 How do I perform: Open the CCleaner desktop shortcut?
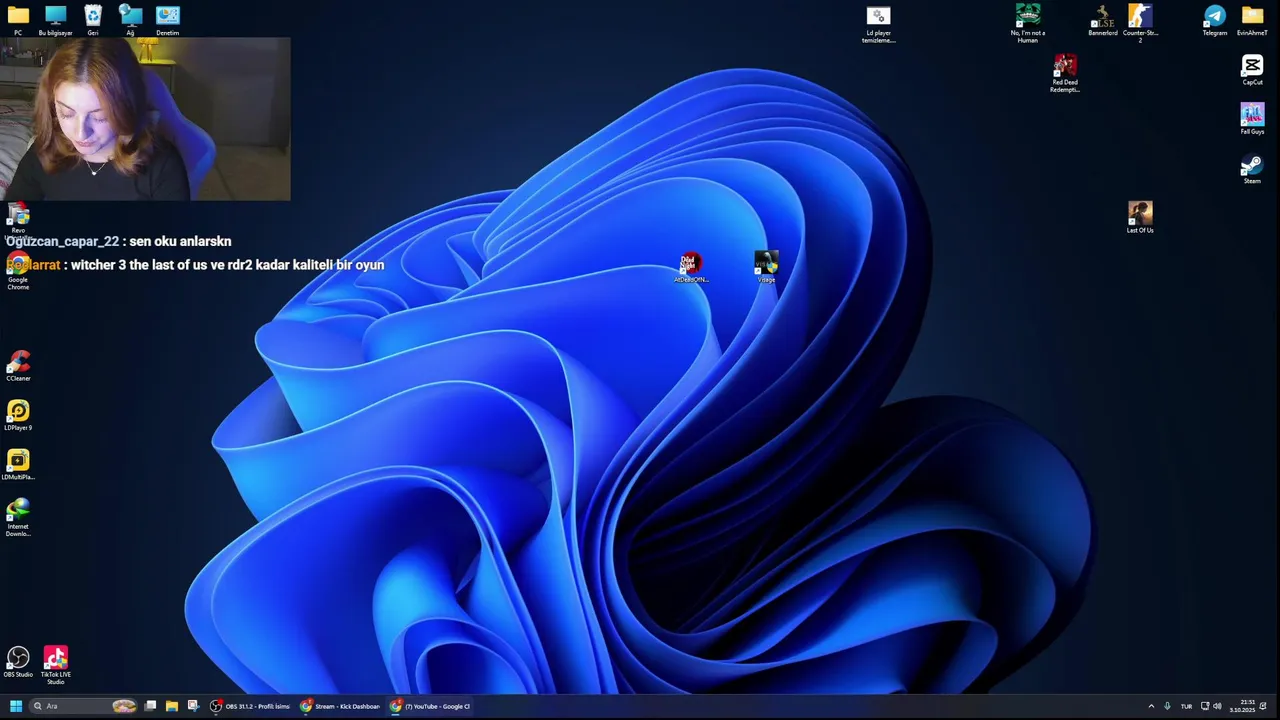(18, 365)
